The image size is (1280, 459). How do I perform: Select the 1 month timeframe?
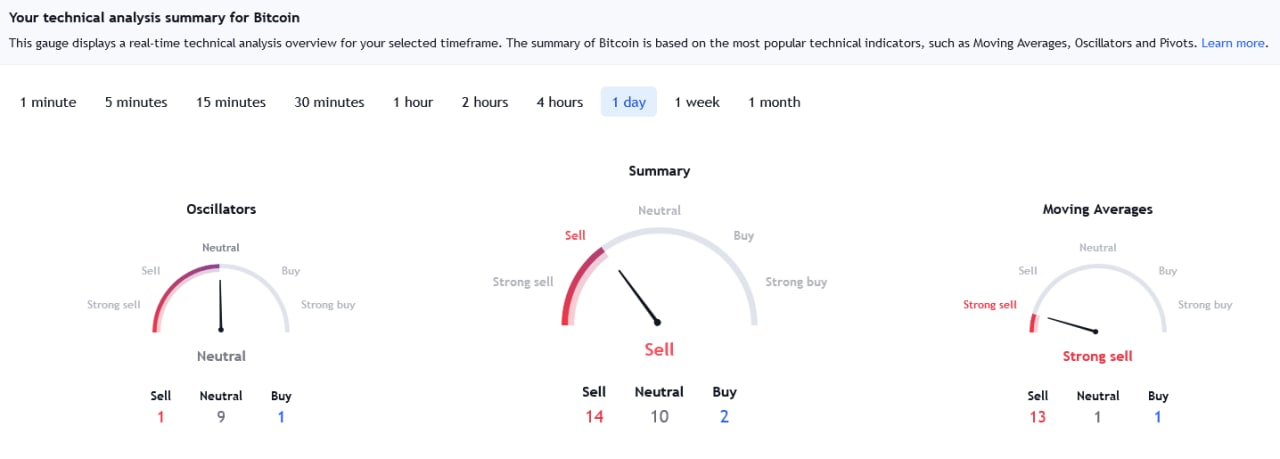pos(774,102)
